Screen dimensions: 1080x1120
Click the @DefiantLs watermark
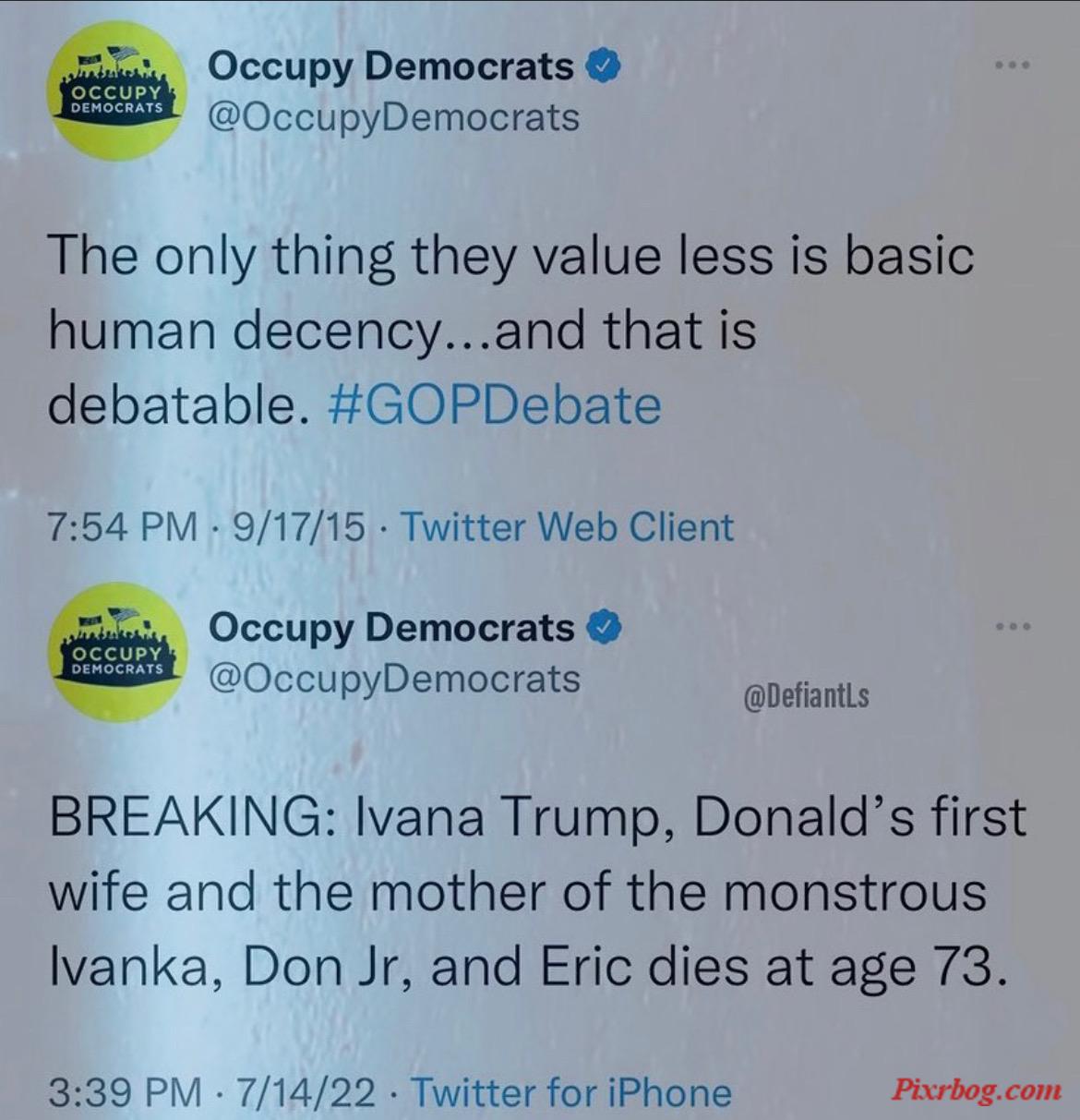pyautogui.click(x=806, y=696)
